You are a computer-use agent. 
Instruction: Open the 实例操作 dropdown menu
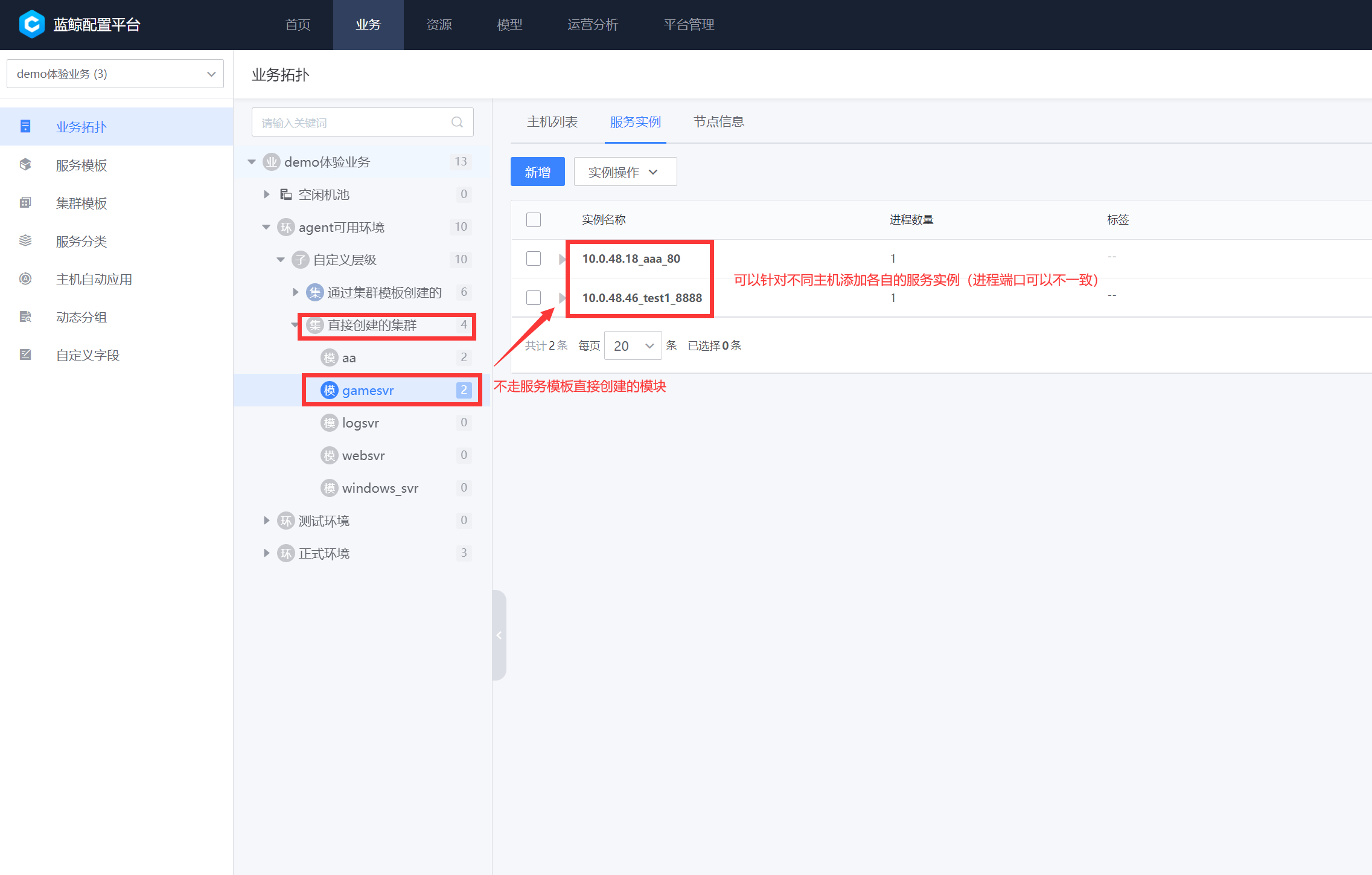(625, 172)
